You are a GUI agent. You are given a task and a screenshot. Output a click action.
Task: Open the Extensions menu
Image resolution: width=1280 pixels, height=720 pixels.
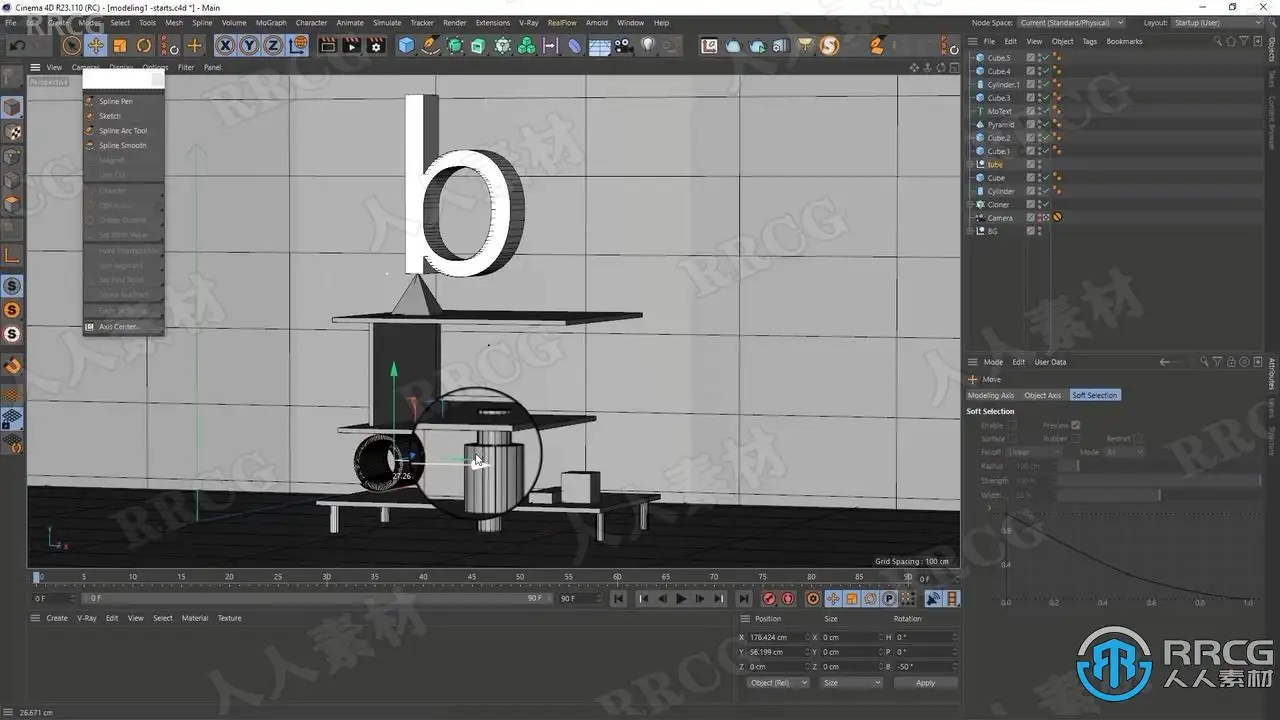coord(493,22)
